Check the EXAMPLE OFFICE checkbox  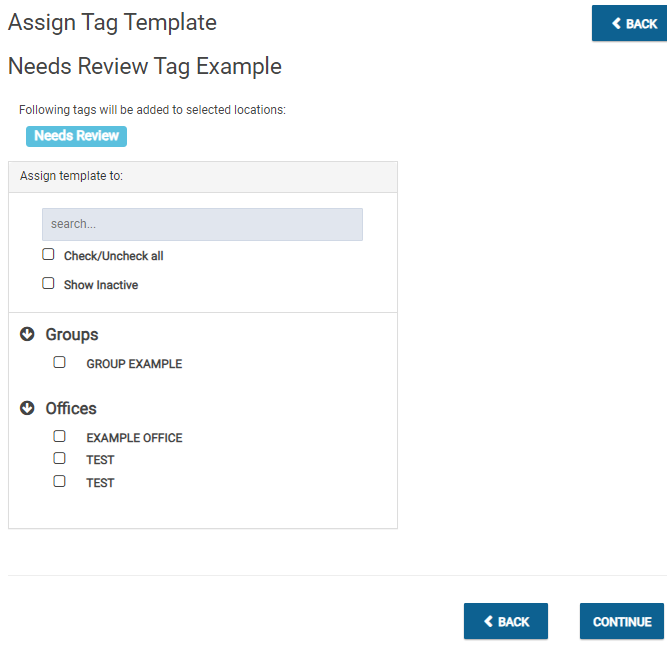59,437
